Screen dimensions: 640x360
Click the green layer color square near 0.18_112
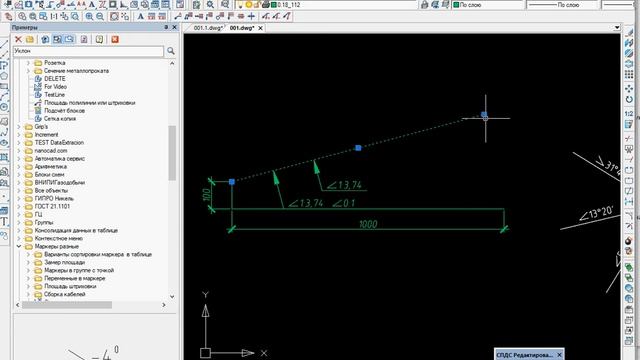pos(273,5)
